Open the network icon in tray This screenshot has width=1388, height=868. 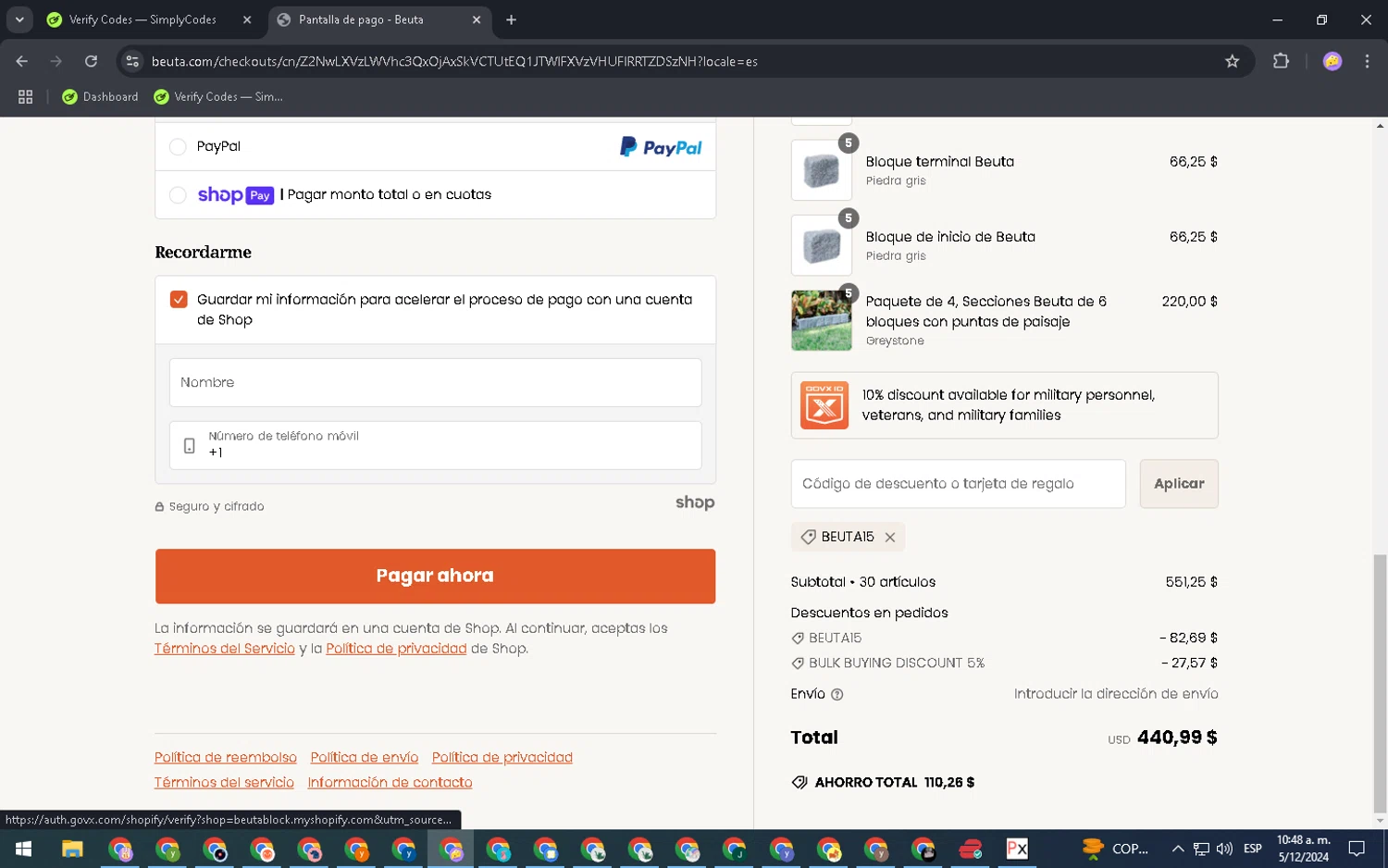[1201, 849]
